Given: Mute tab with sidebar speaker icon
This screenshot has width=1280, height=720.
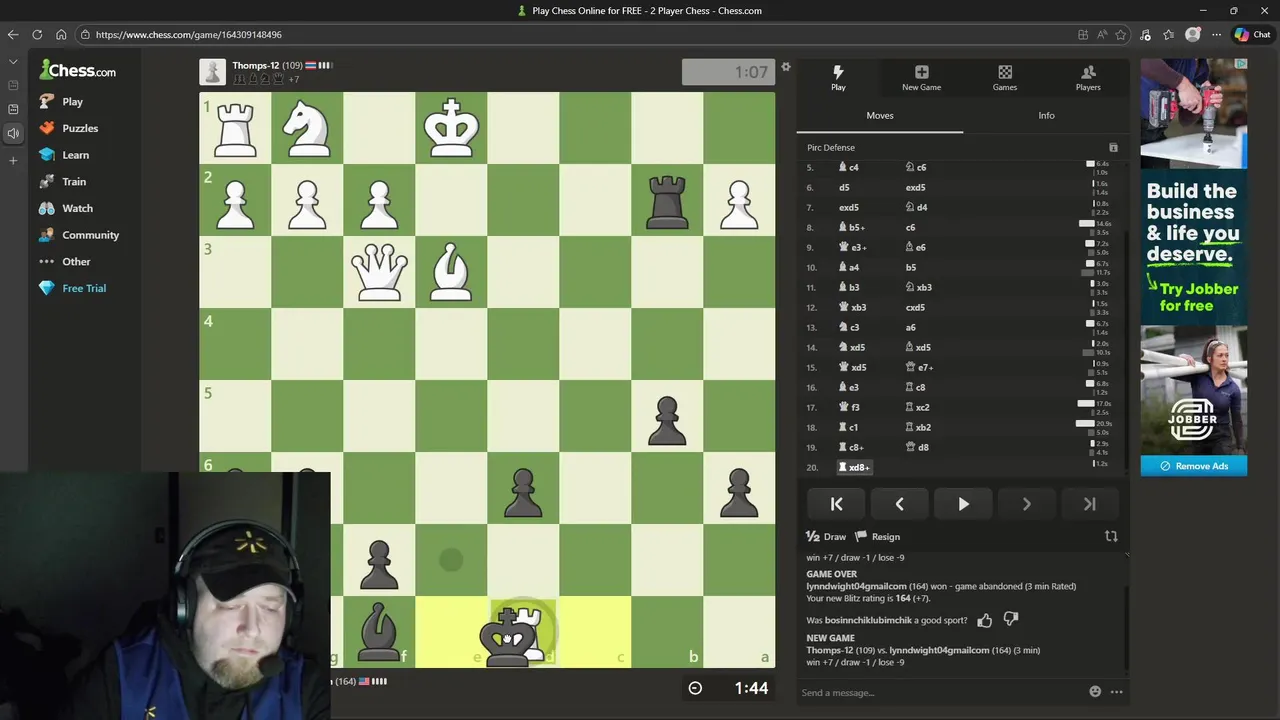Looking at the screenshot, I should point(13,133).
